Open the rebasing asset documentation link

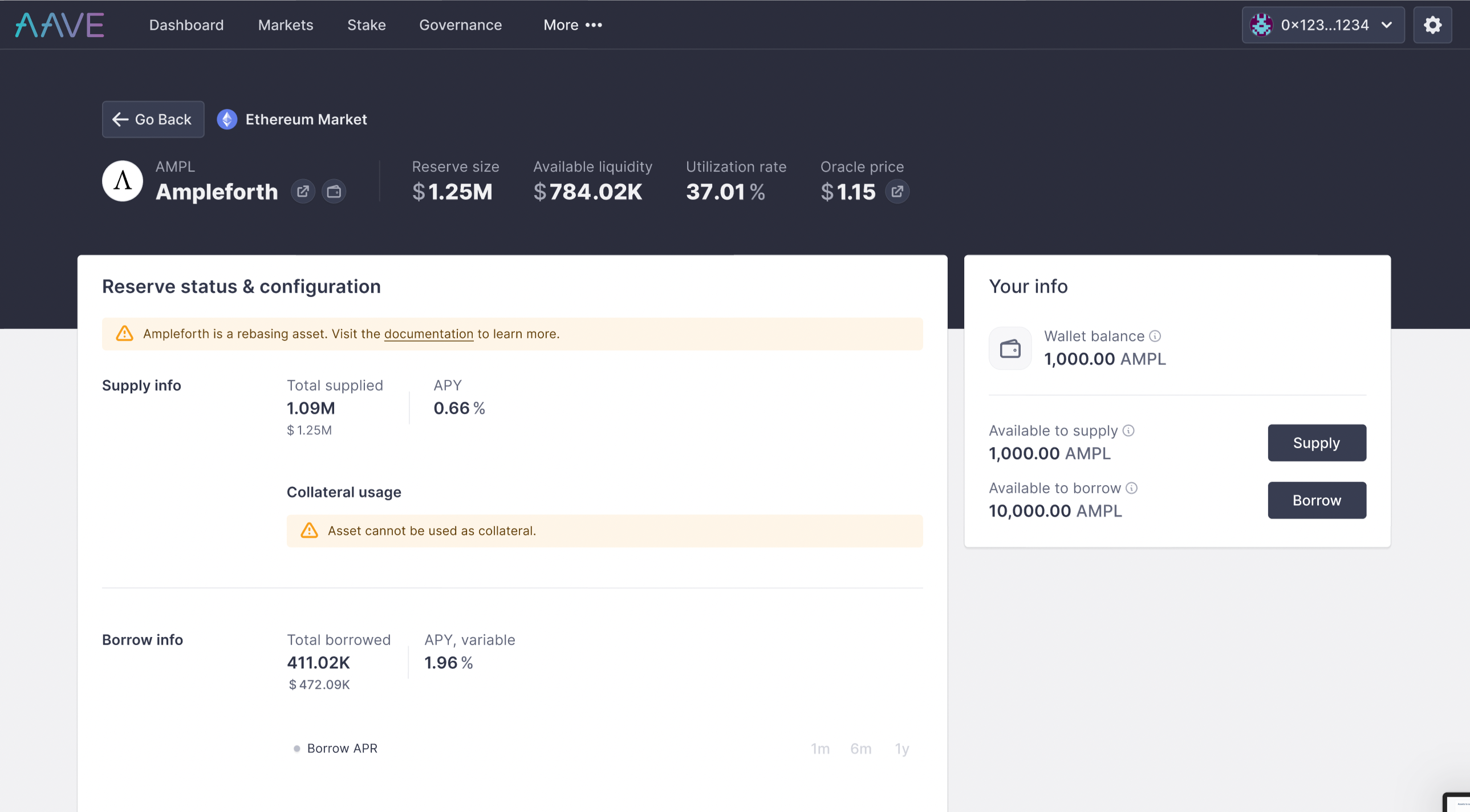click(429, 334)
